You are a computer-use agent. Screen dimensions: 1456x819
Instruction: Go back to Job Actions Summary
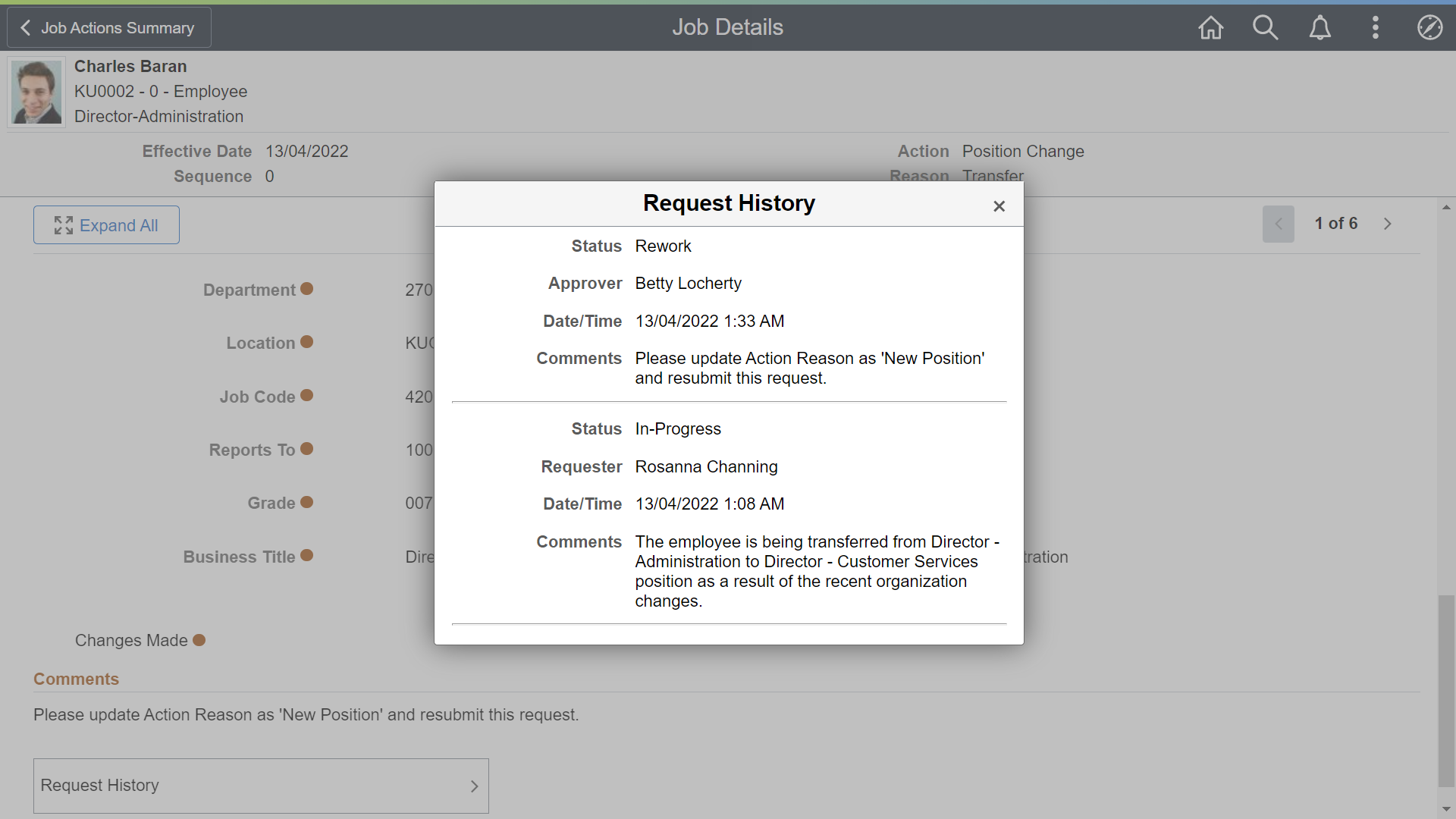point(109,28)
